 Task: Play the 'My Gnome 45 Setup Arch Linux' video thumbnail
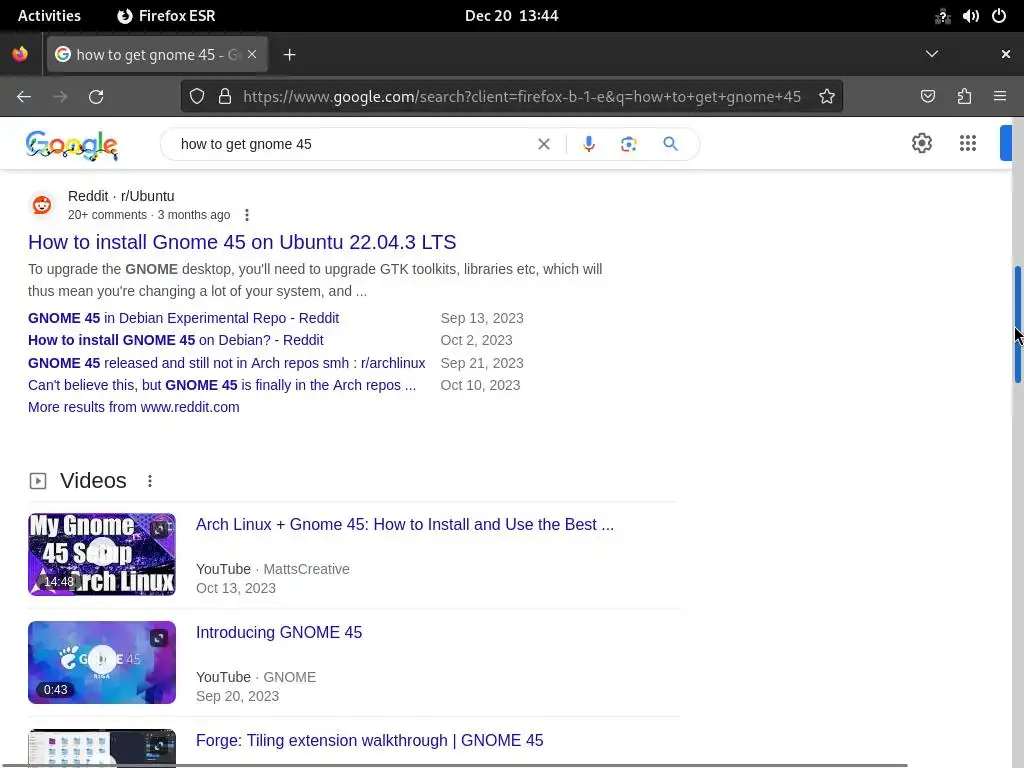pos(102,554)
